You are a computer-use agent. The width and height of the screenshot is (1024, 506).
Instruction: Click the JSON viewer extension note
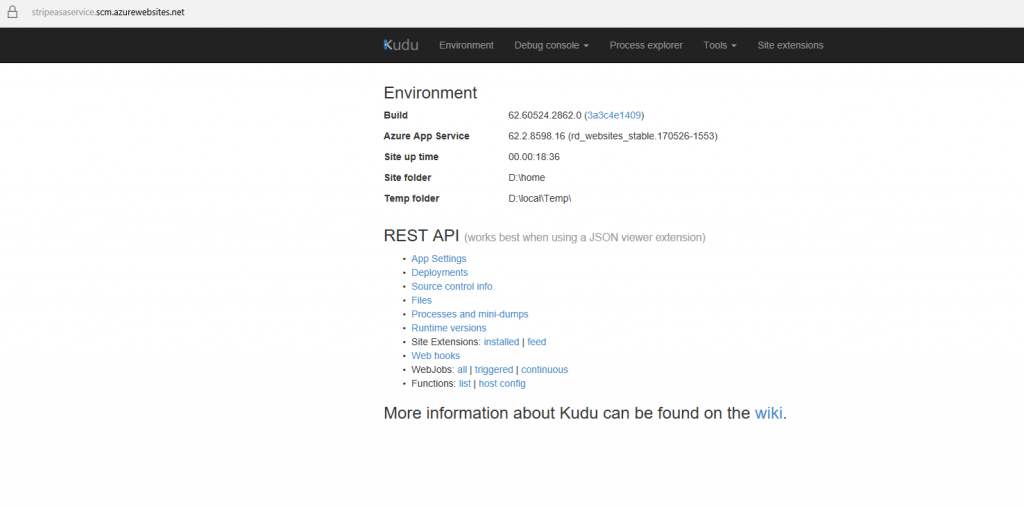click(x=584, y=238)
